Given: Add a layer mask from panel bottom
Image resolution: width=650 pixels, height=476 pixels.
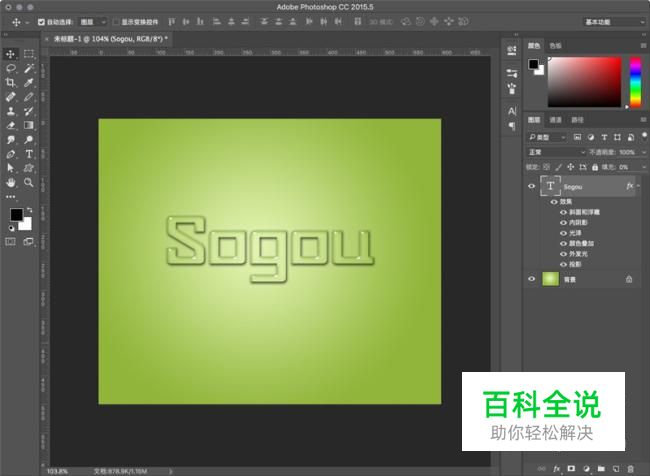Looking at the screenshot, I should [x=571, y=469].
